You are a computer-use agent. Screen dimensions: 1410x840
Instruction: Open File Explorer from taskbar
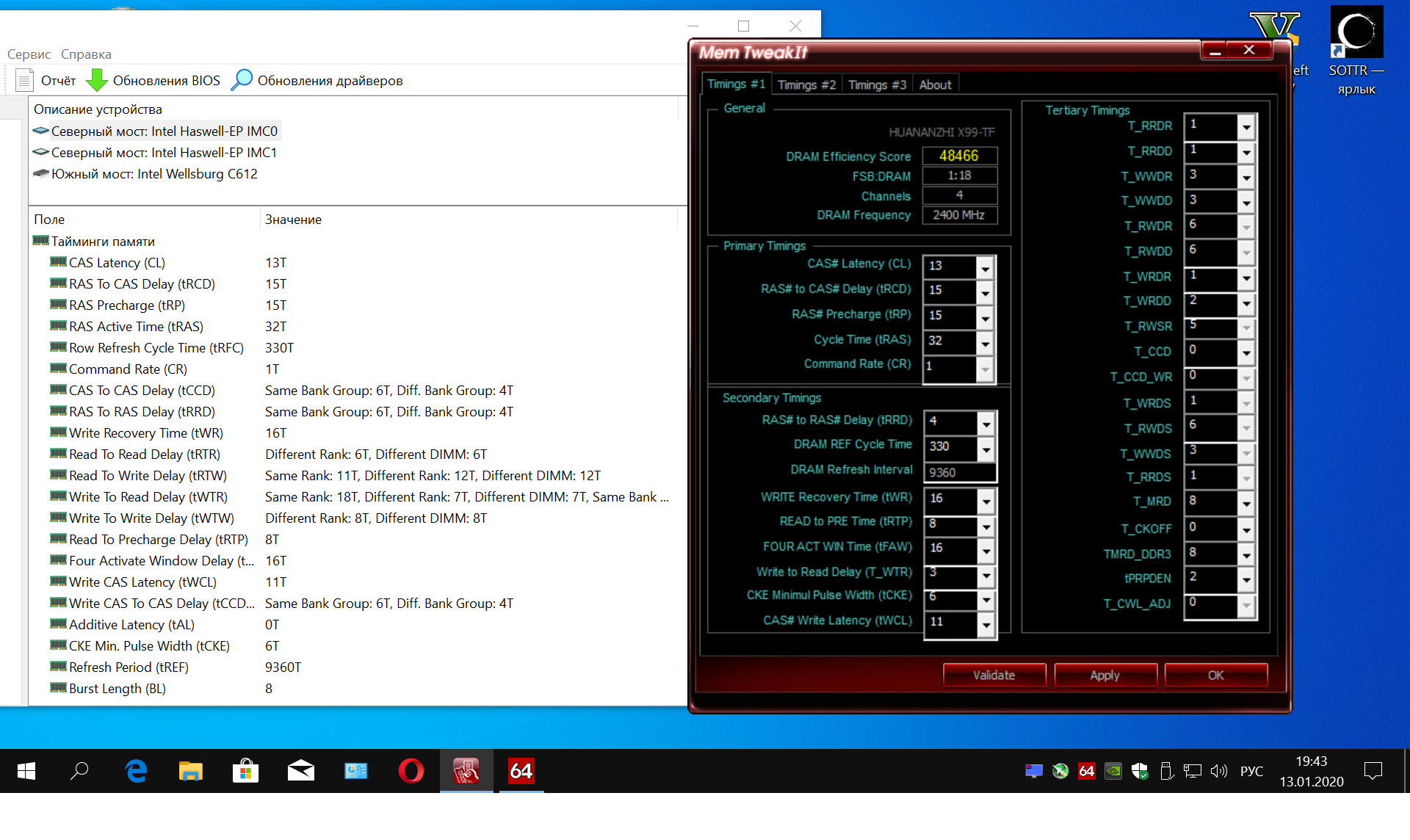point(191,771)
